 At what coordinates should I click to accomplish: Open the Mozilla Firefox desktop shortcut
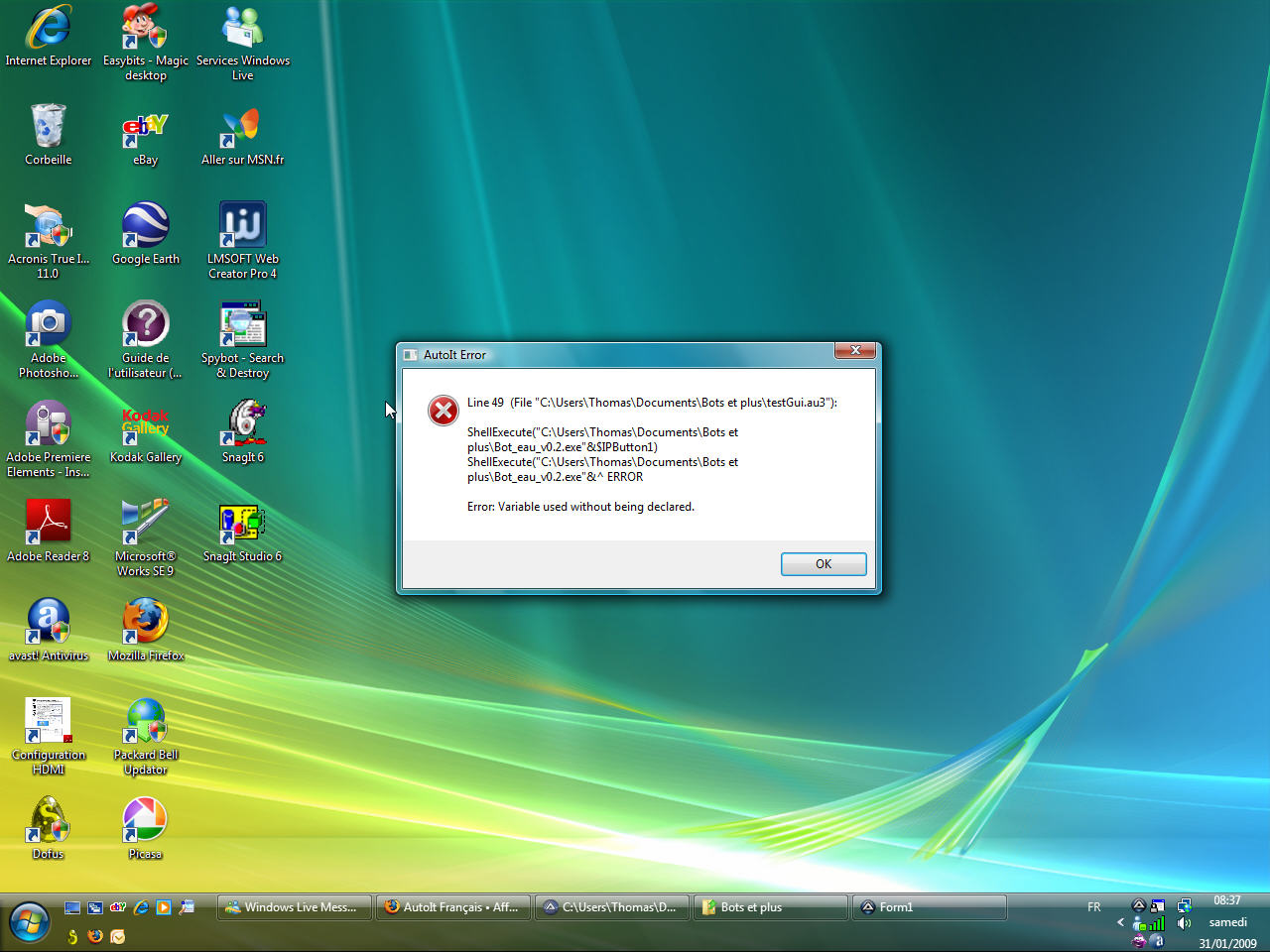pos(146,623)
